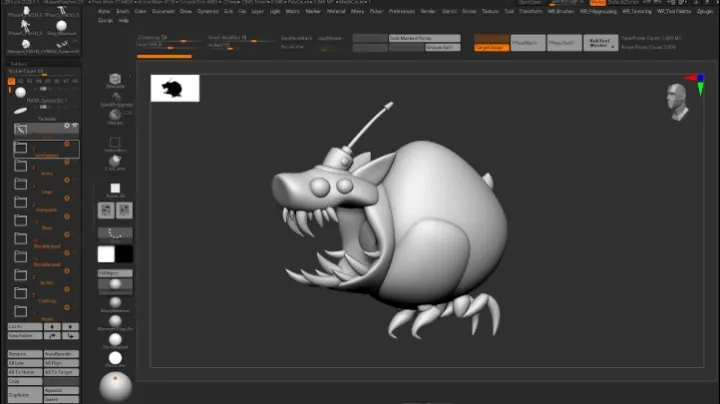Screen dimensions: 720x404
Task: Click the Groups Split button
Action: pyautogui.click(x=443, y=47)
